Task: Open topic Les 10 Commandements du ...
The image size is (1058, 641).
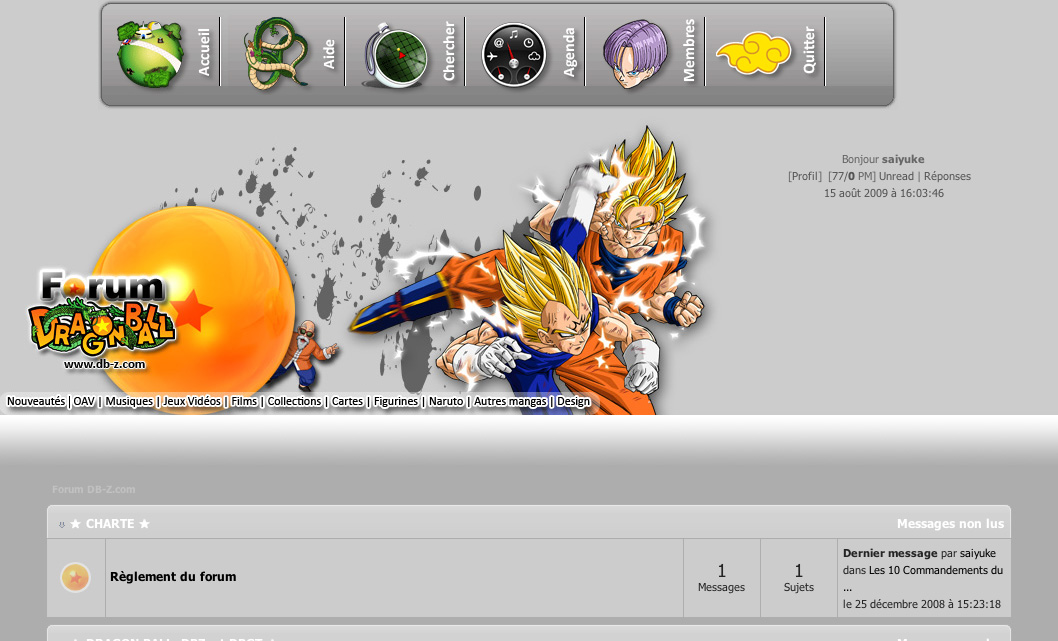Action: (x=936, y=570)
